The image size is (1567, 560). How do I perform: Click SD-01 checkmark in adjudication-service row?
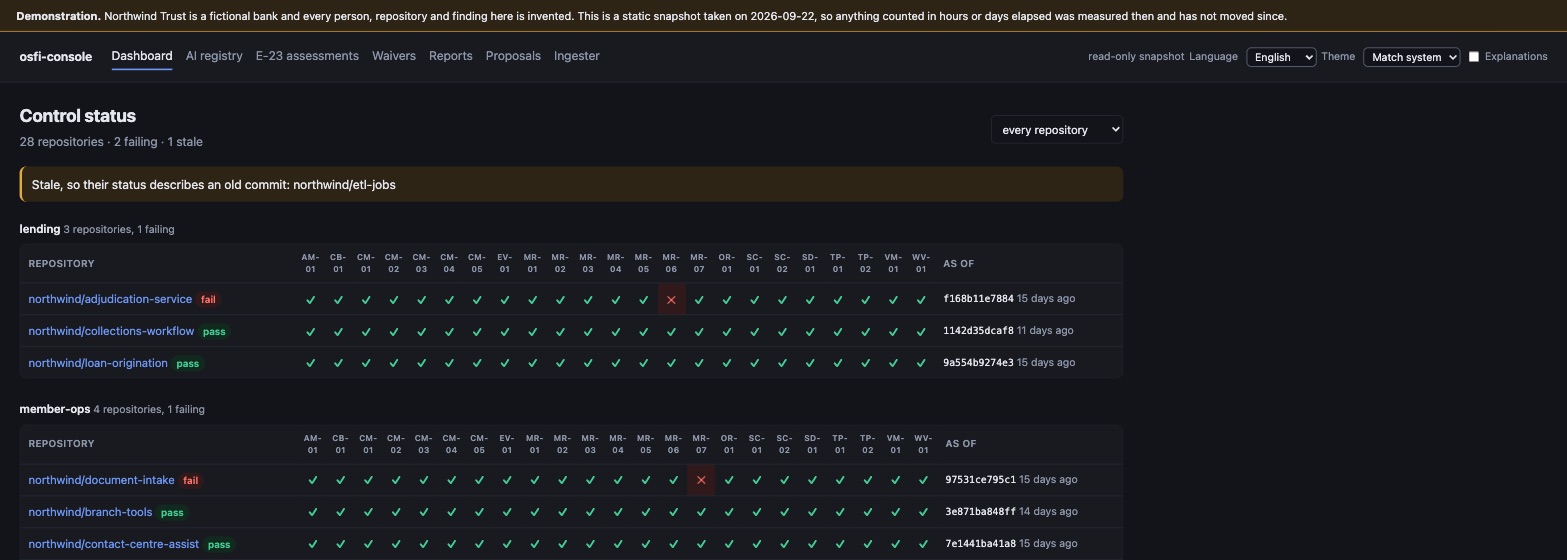coord(810,299)
